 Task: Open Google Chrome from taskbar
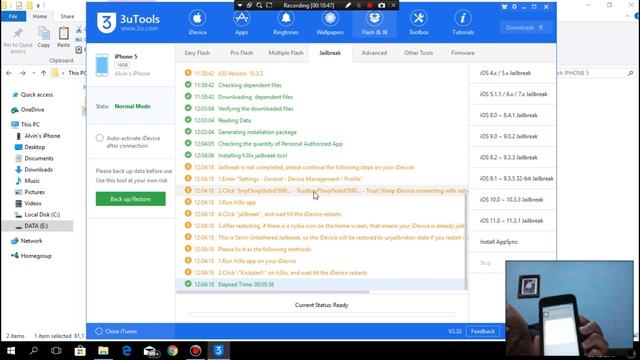coord(173,351)
